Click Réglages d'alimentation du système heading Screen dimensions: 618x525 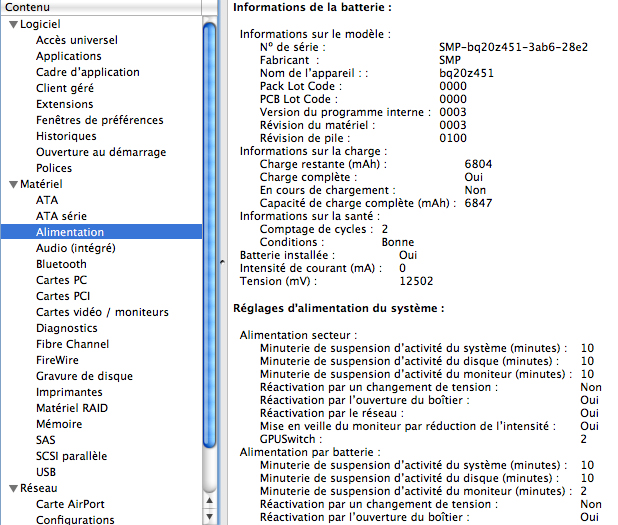[339, 308]
